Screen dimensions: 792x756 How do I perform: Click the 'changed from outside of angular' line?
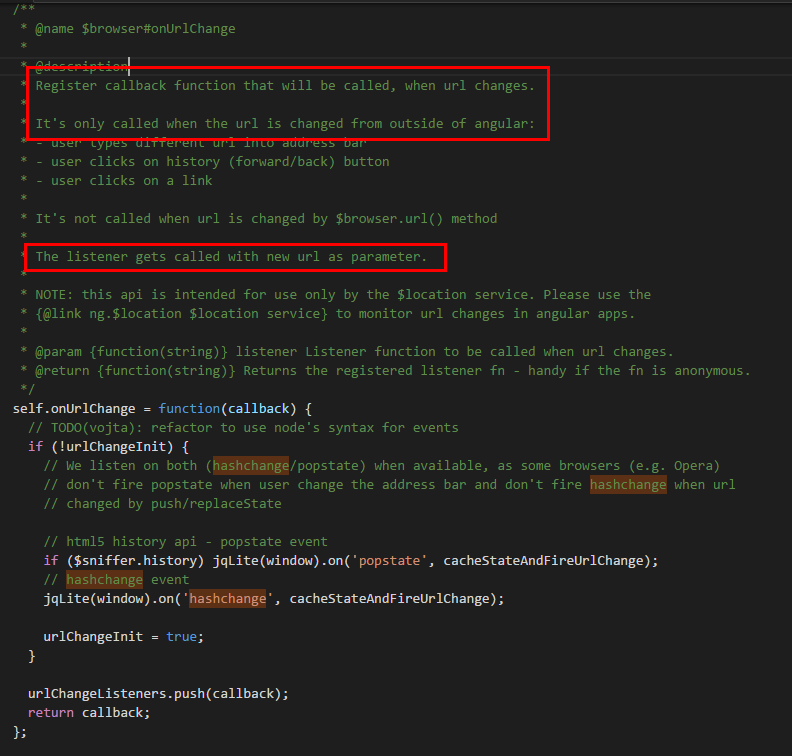[285, 123]
